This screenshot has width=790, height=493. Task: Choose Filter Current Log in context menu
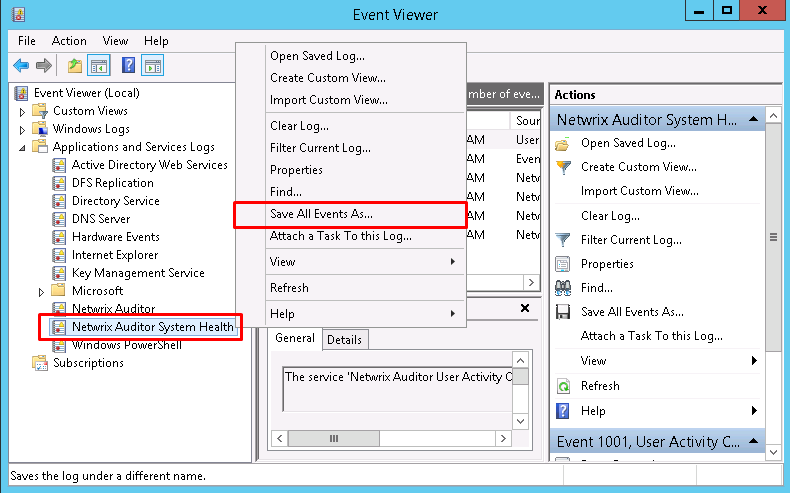tap(351, 148)
